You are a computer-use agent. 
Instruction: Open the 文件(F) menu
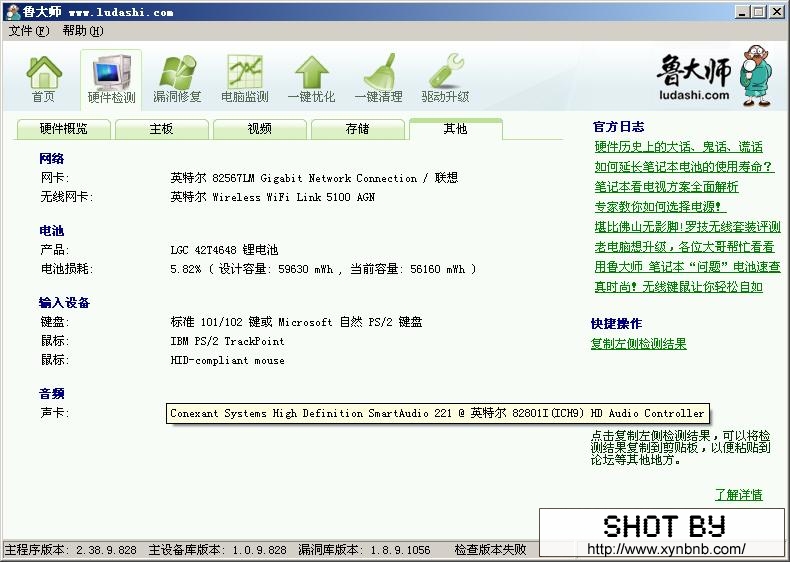pos(29,31)
